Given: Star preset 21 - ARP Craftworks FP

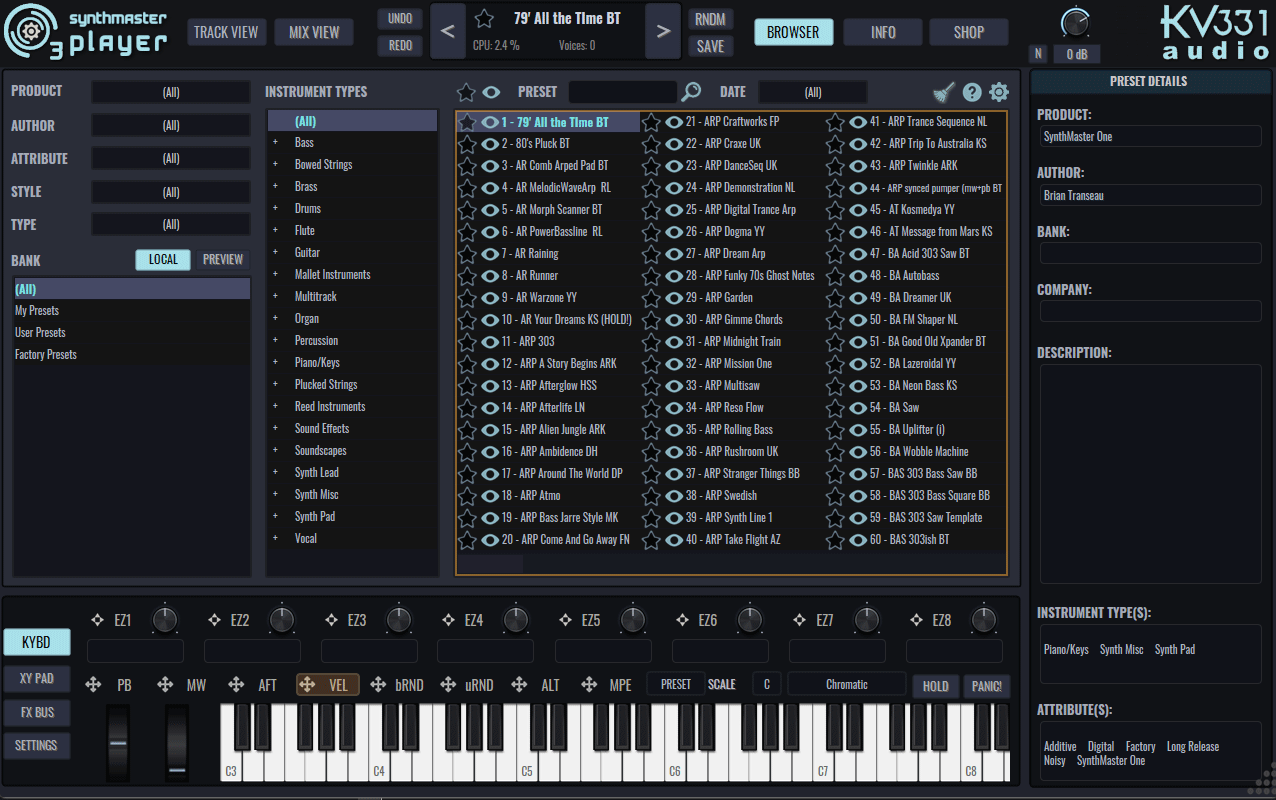Looking at the screenshot, I should pyautogui.click(x=652, y=122).
